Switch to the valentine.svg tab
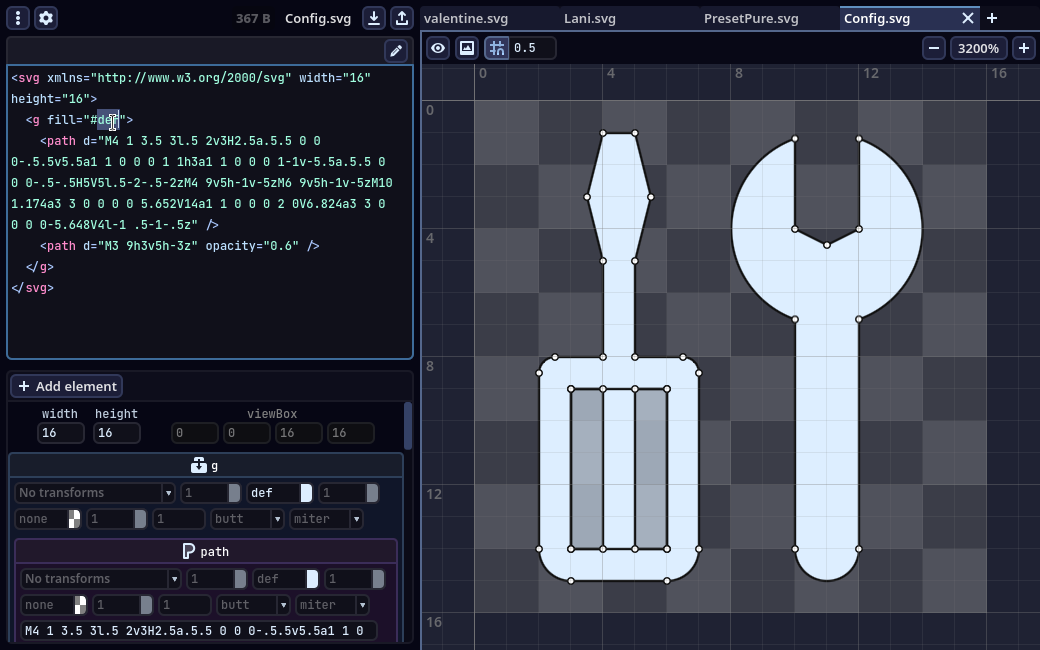1040x650 pixels. click(x=489, y=19)
